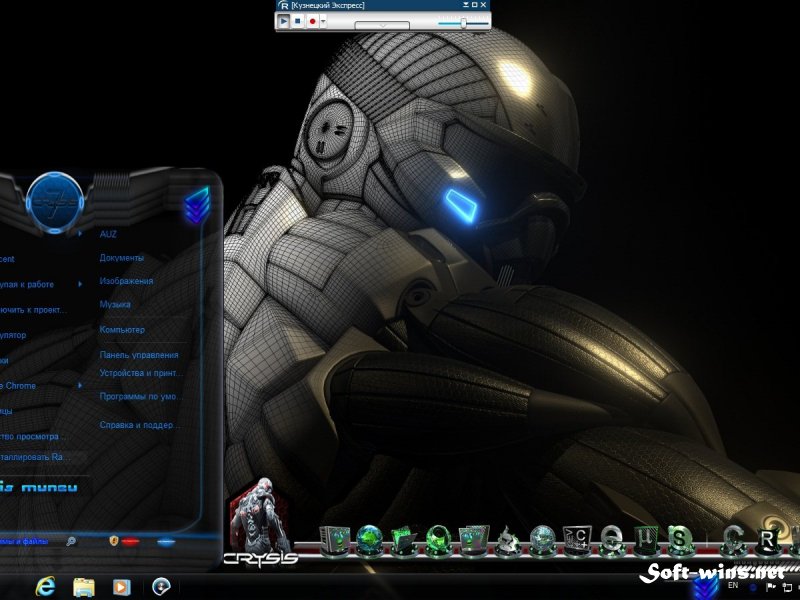Expand the radio player's bottom pull-down tab

(x=382, y=26)
